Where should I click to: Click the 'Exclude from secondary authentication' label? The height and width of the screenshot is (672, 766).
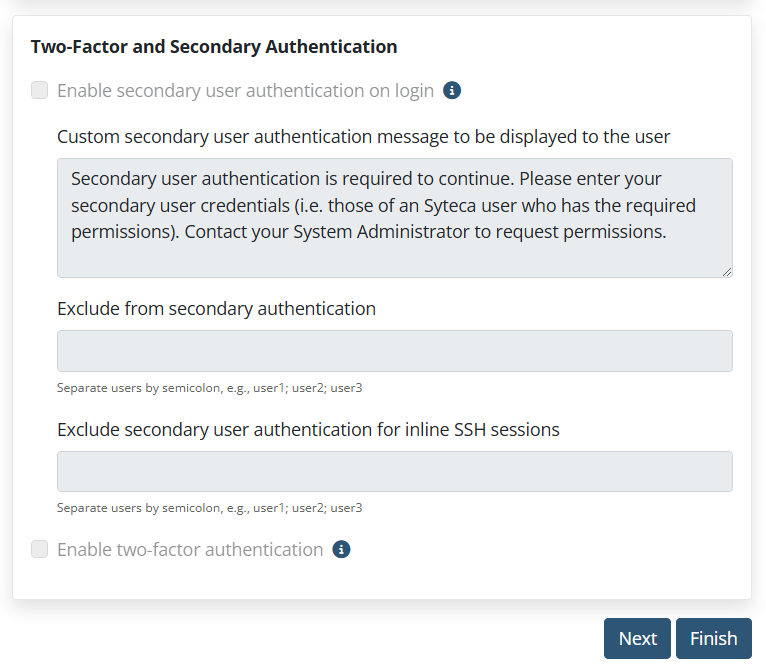(216, 309)
